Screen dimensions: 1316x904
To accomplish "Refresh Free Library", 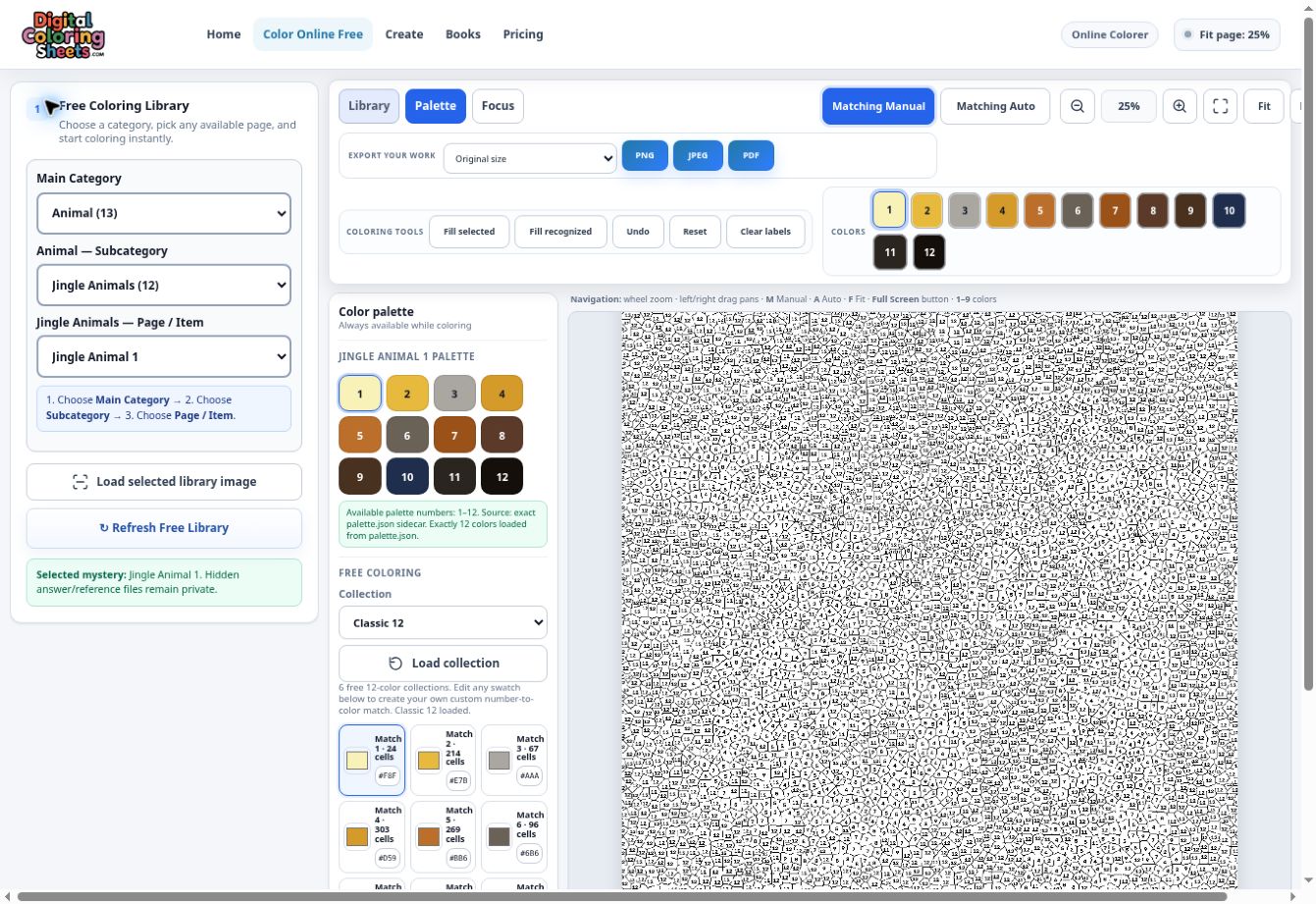I will coord(164,528).
